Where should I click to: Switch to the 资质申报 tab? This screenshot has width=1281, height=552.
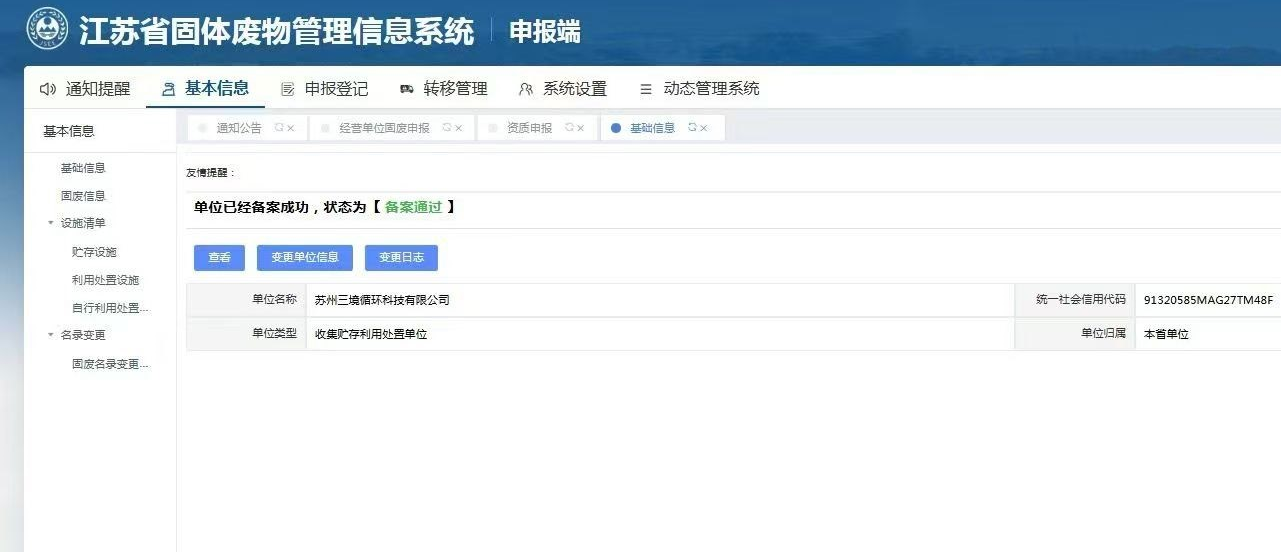pos(529,128)
